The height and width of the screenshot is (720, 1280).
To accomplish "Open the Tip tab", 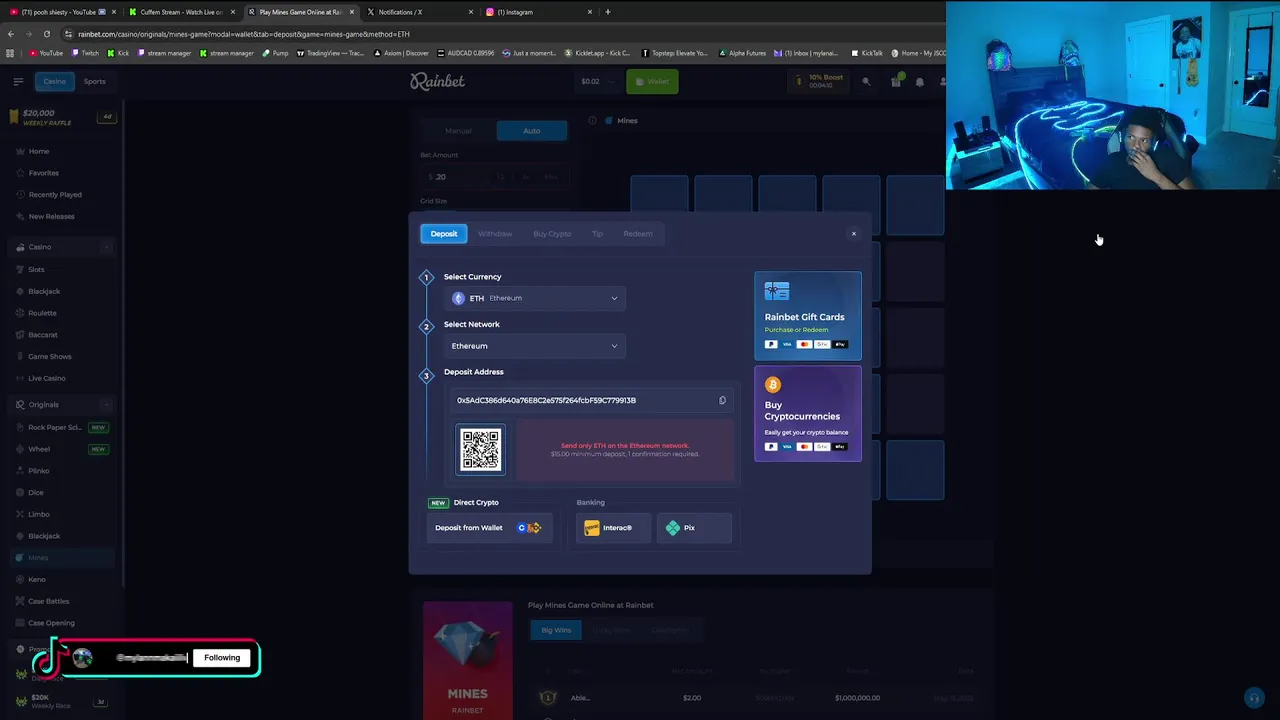I will [x=597, y=234].
